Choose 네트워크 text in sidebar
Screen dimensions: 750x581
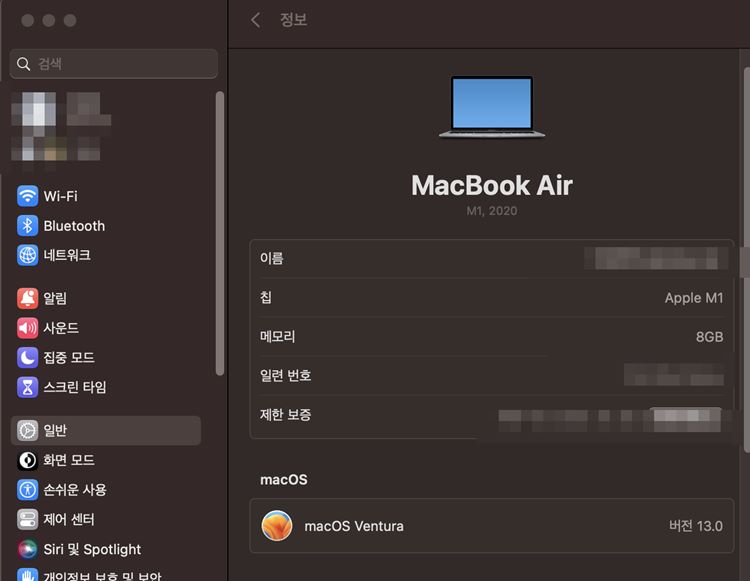[67, 255]
